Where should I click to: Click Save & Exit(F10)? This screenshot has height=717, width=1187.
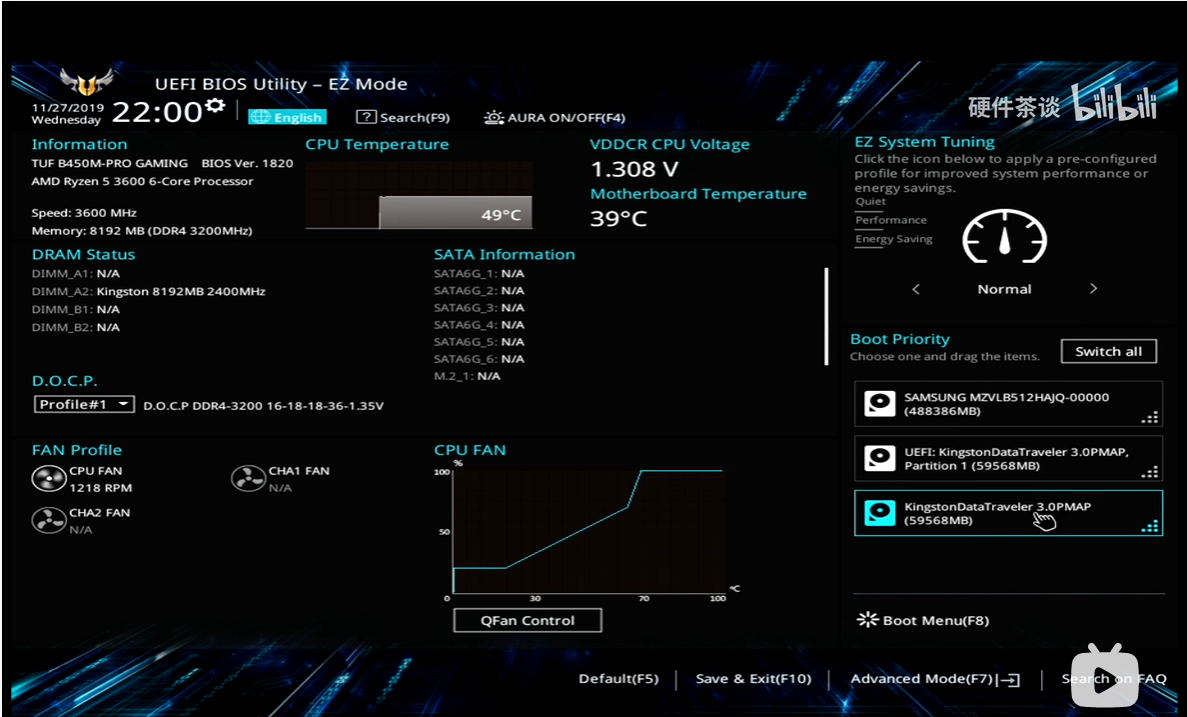[x=753, y=679]
